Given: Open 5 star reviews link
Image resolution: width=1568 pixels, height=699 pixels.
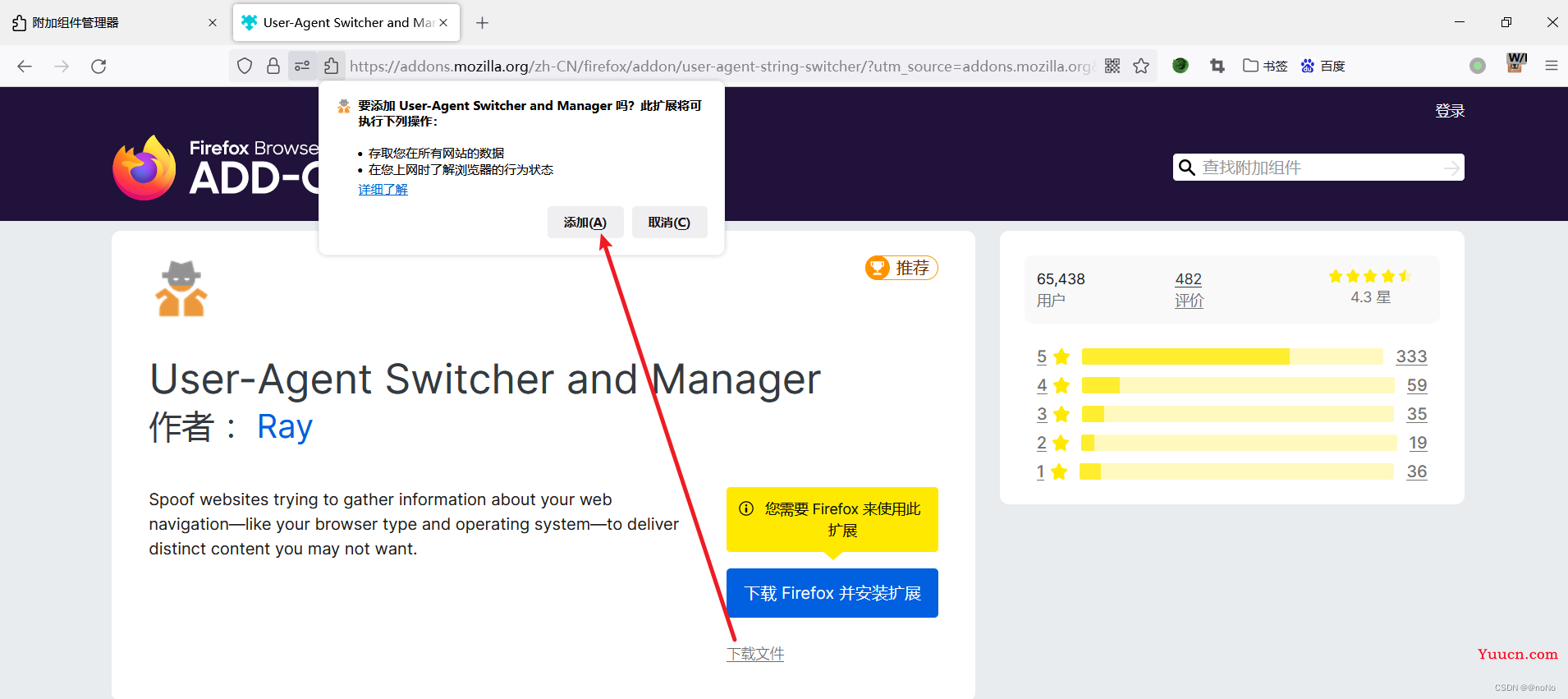Looking at the screenshot, I should pos(1053,356).
